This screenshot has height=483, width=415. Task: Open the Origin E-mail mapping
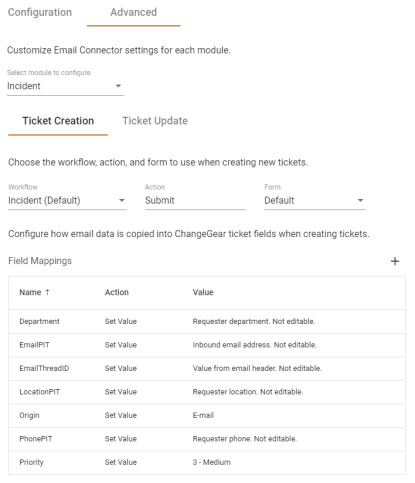207,415
